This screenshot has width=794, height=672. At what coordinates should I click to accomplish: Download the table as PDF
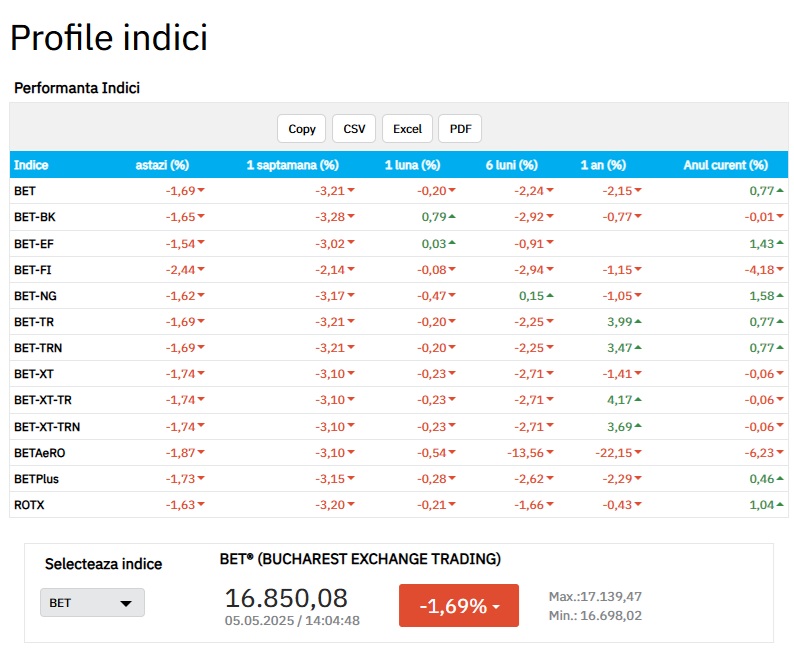460,129
